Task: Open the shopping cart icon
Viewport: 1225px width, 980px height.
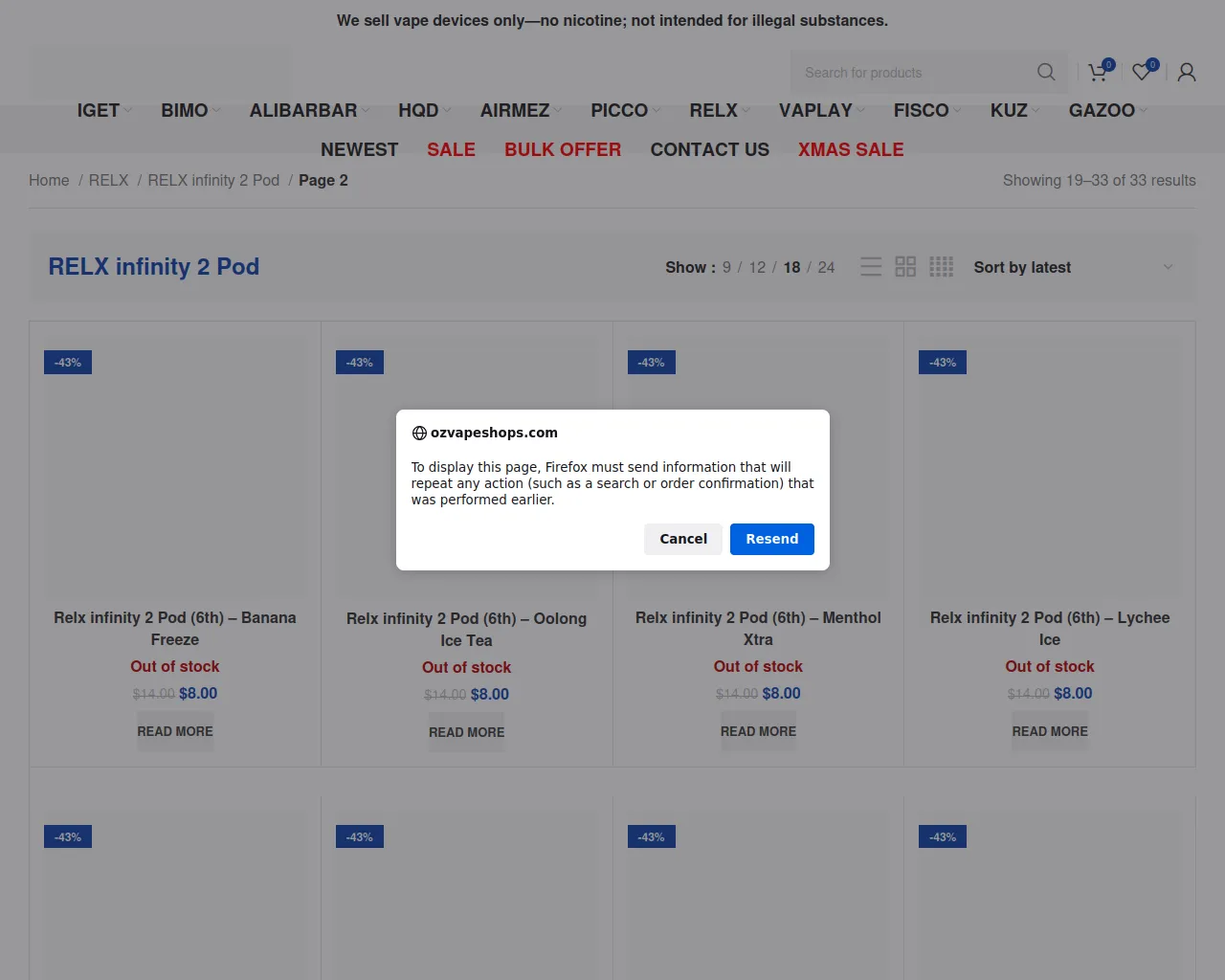Action: tap(1098, 72)
